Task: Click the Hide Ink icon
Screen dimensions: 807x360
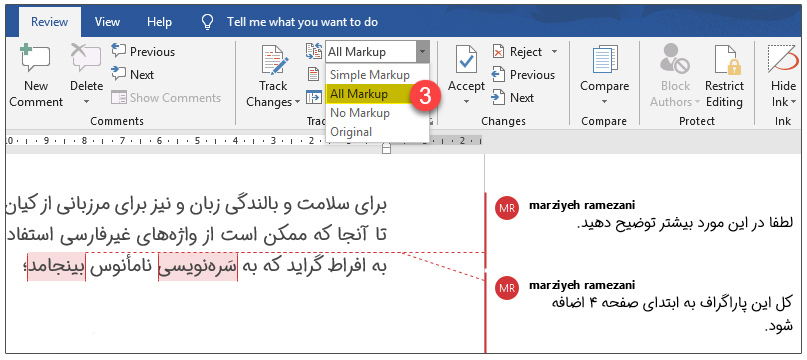Action: coord(783,59)
